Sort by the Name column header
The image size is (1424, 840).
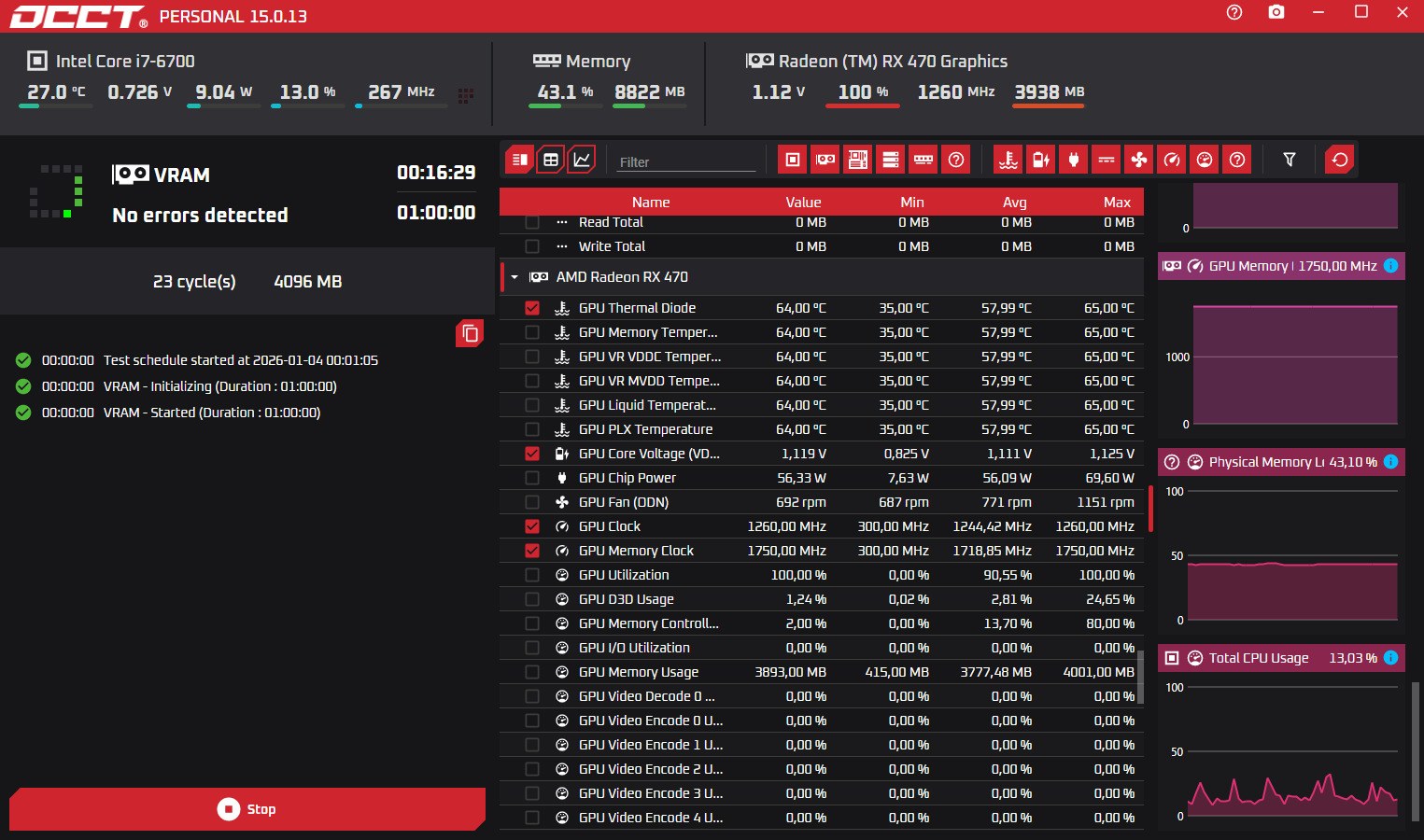[x=651, y=203]
